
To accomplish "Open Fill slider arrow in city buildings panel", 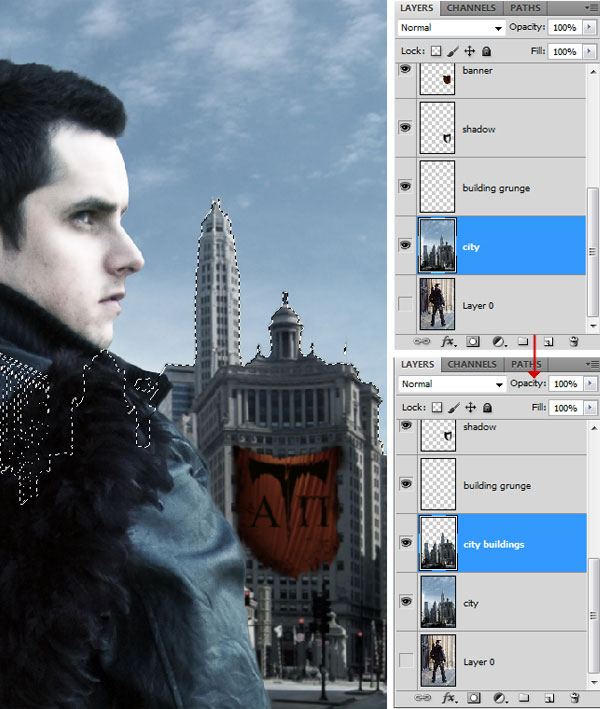I will pyautogui.click(x=590, y=407).
